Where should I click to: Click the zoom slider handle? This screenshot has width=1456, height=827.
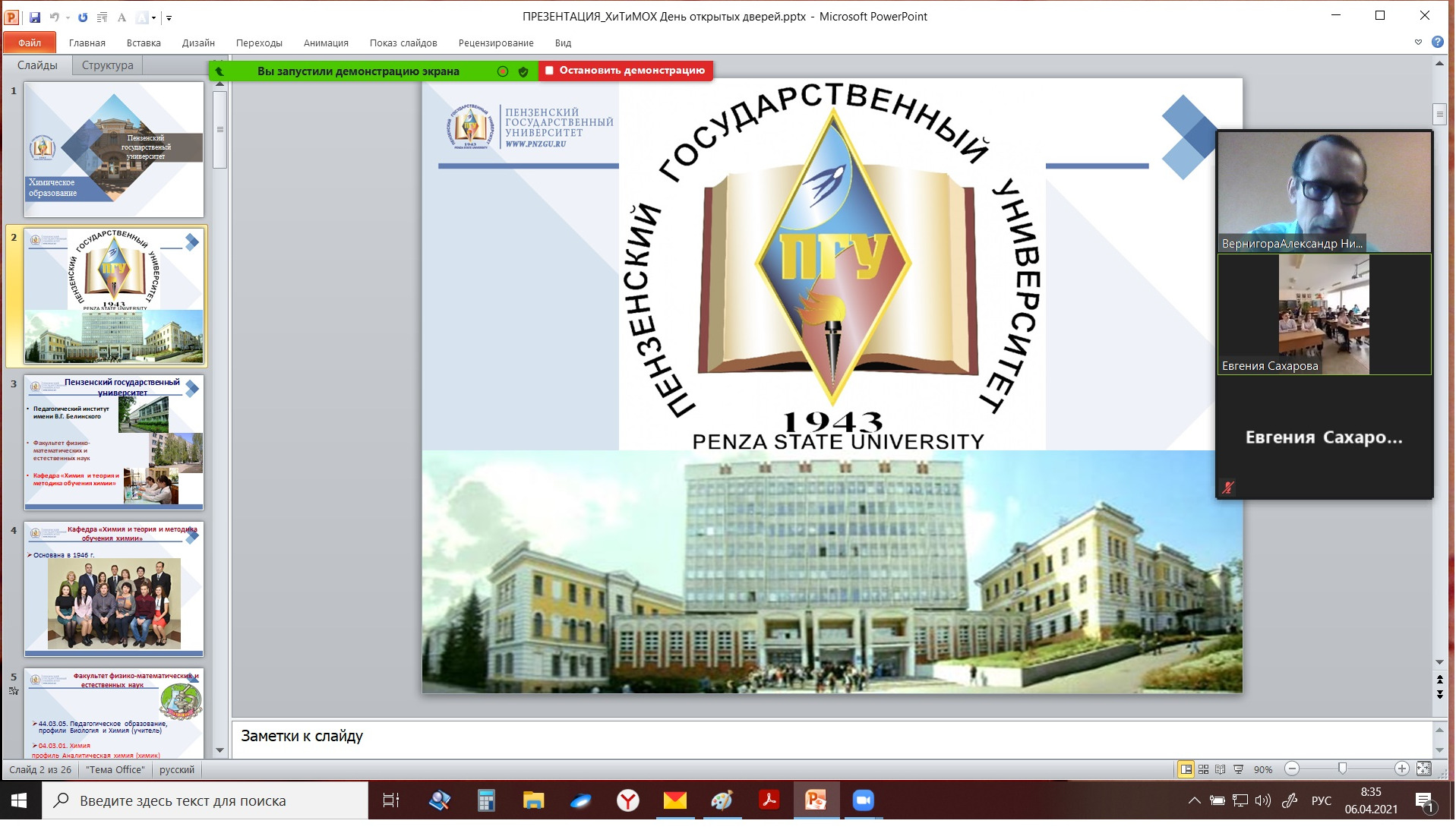pyautogui.click(x=1342, y=769)
